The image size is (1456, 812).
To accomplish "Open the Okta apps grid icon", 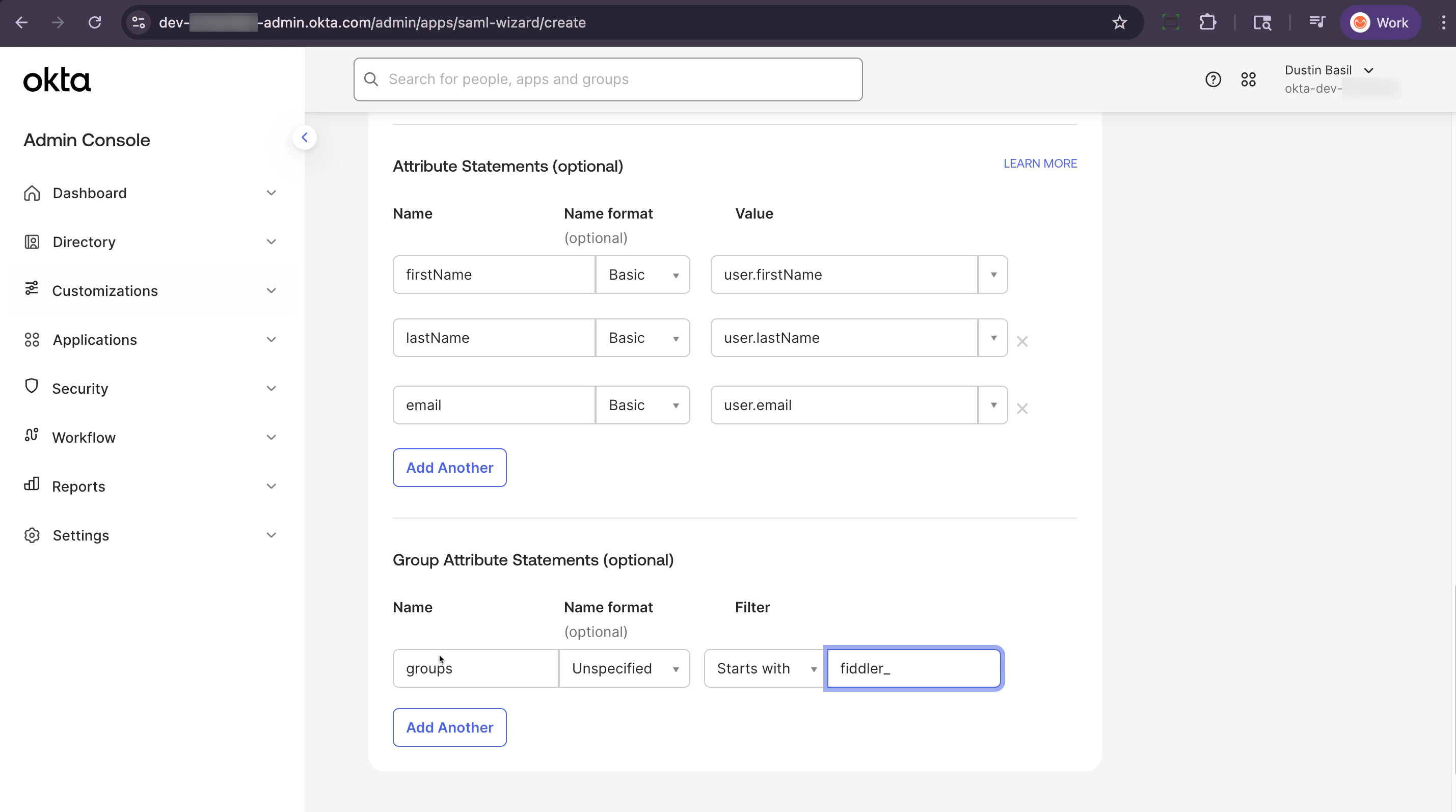I will point(1248,79).
